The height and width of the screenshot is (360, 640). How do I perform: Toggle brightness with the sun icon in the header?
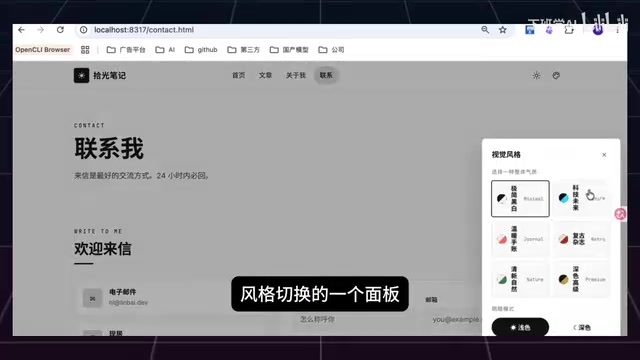tap(536, 76)
